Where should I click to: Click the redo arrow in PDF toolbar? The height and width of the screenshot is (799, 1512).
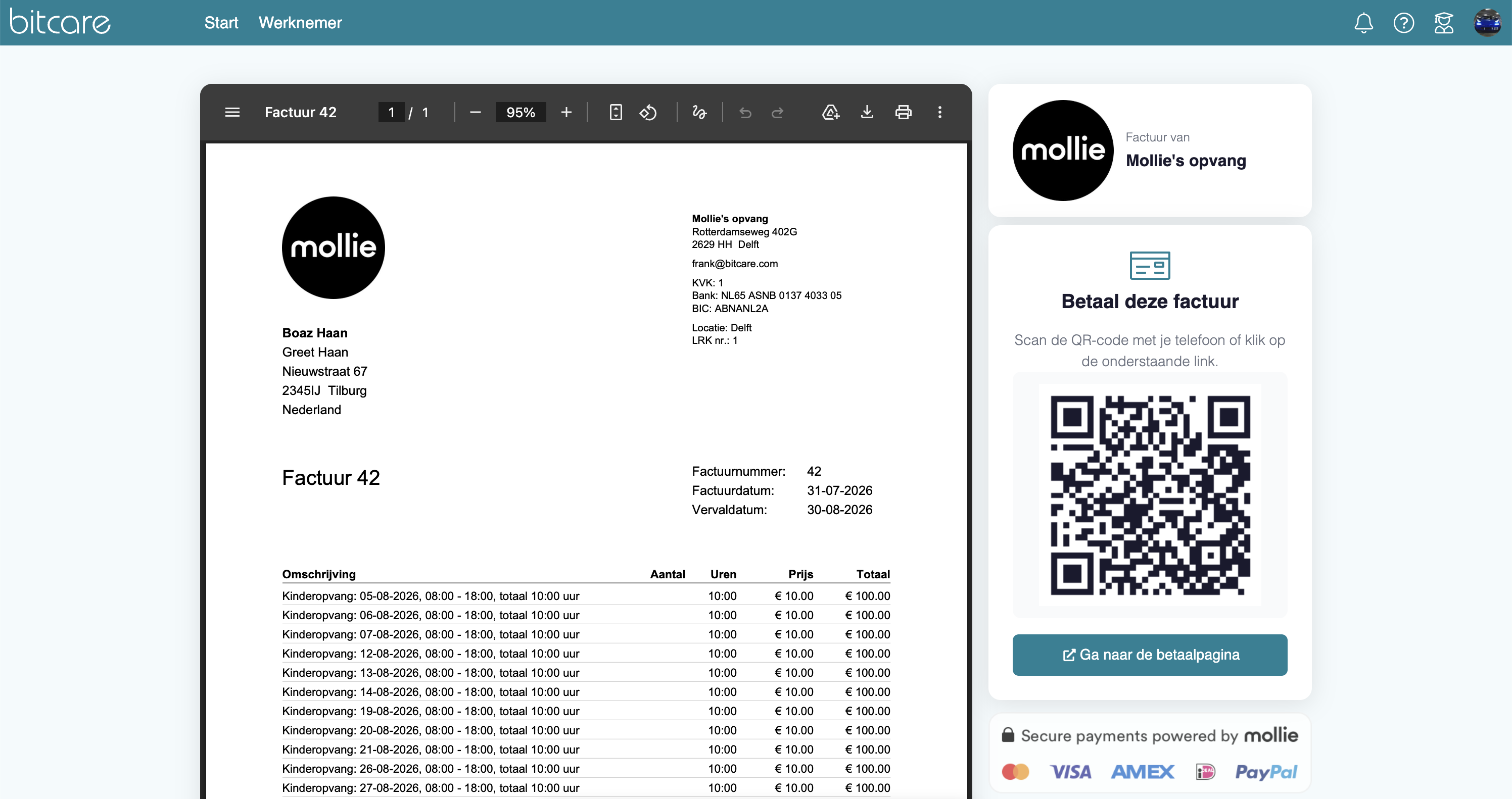coord(777,112)
